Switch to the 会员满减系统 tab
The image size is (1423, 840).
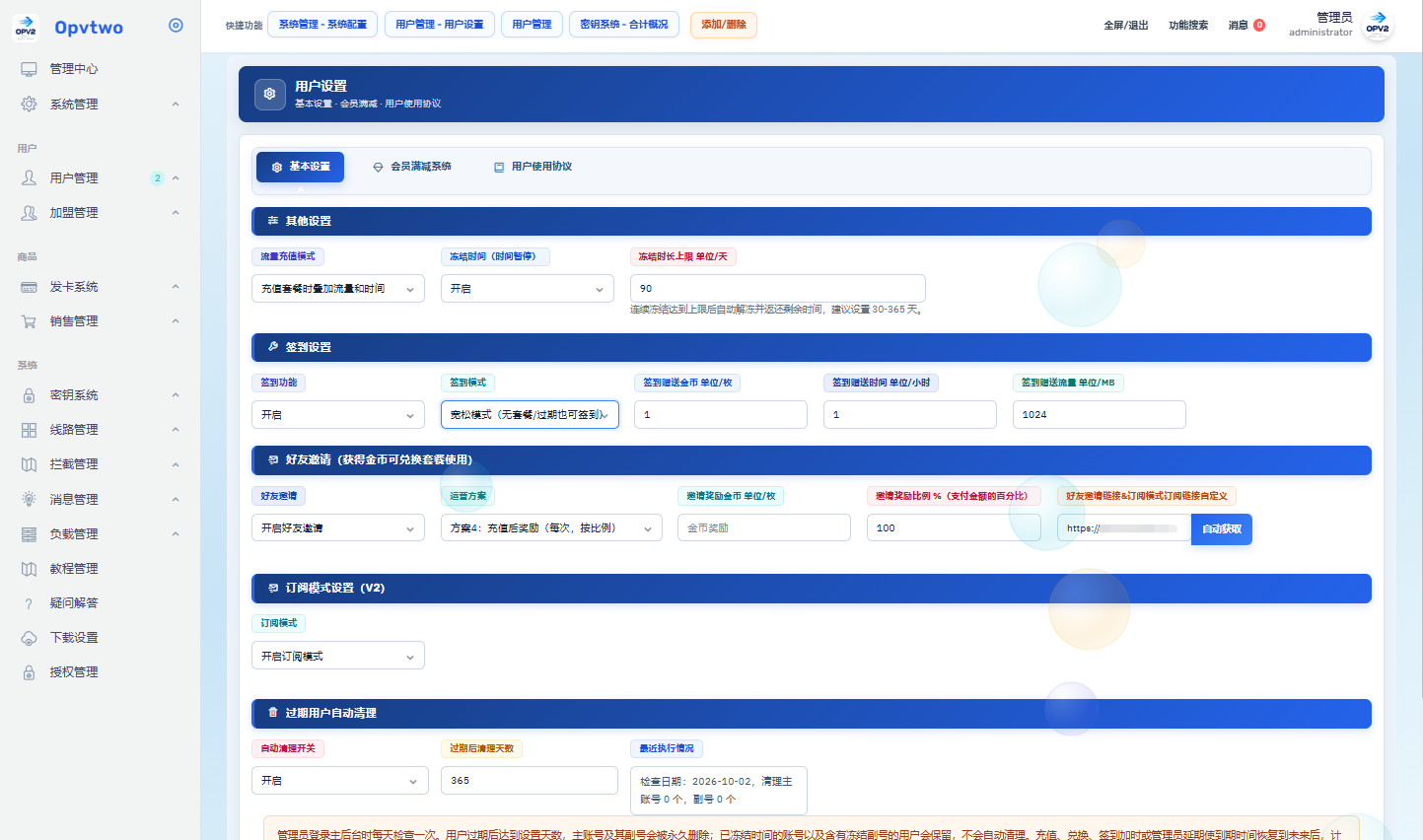point(412,167)
